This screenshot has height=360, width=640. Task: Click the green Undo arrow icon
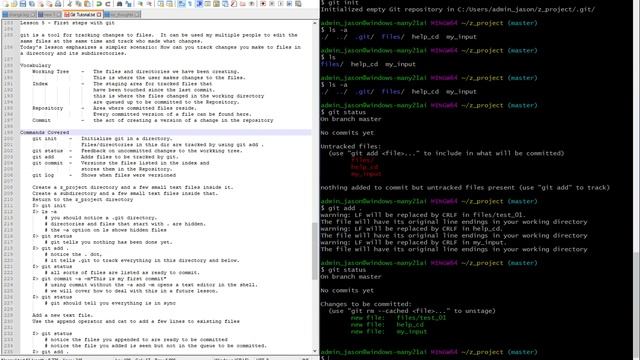coord(99,4)
